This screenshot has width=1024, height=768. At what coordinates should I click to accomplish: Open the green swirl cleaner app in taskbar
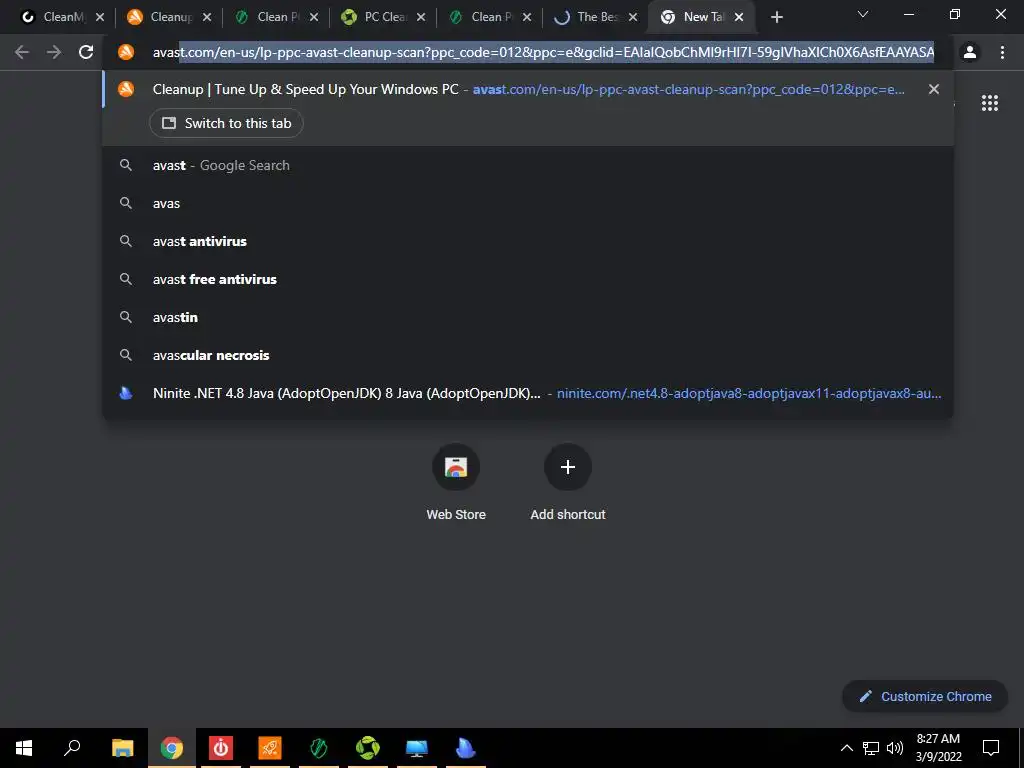coord(368,748)
